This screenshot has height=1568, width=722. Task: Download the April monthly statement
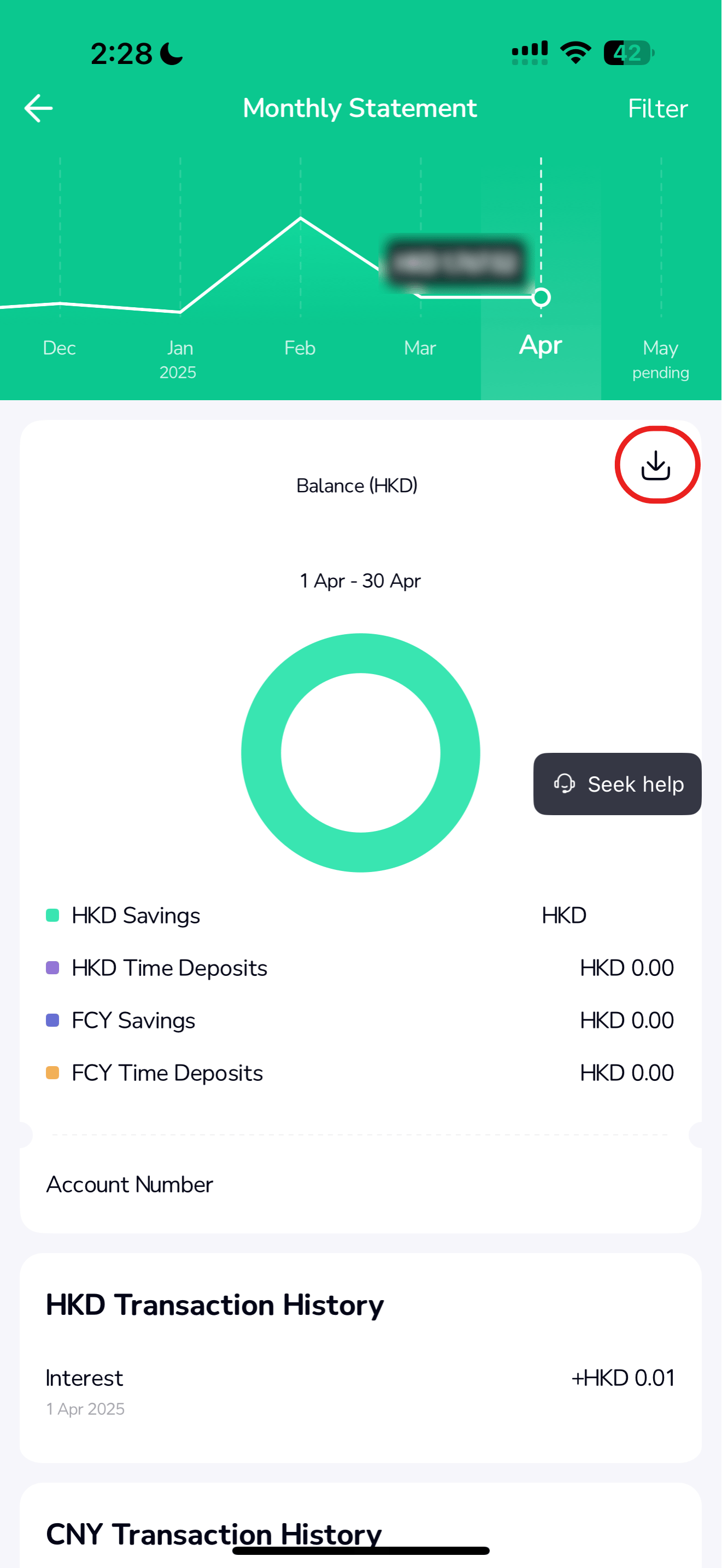656,465
